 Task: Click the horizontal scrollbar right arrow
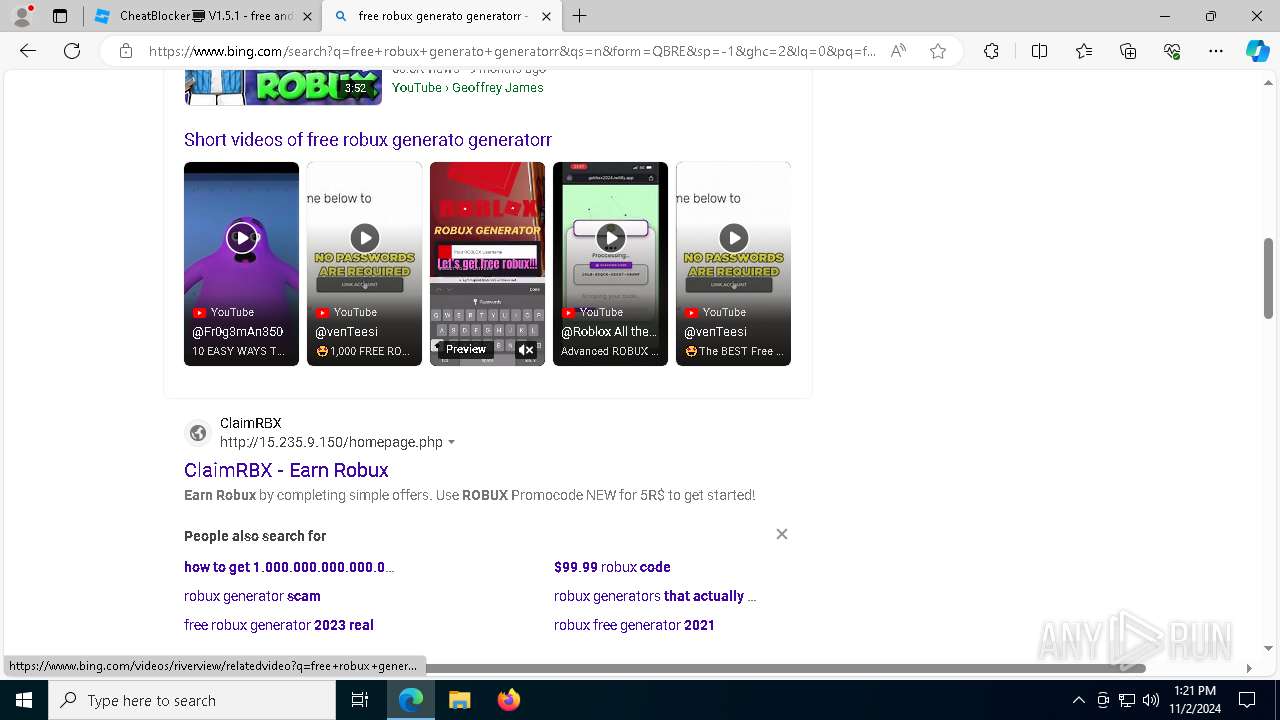tap(1249, 668)
